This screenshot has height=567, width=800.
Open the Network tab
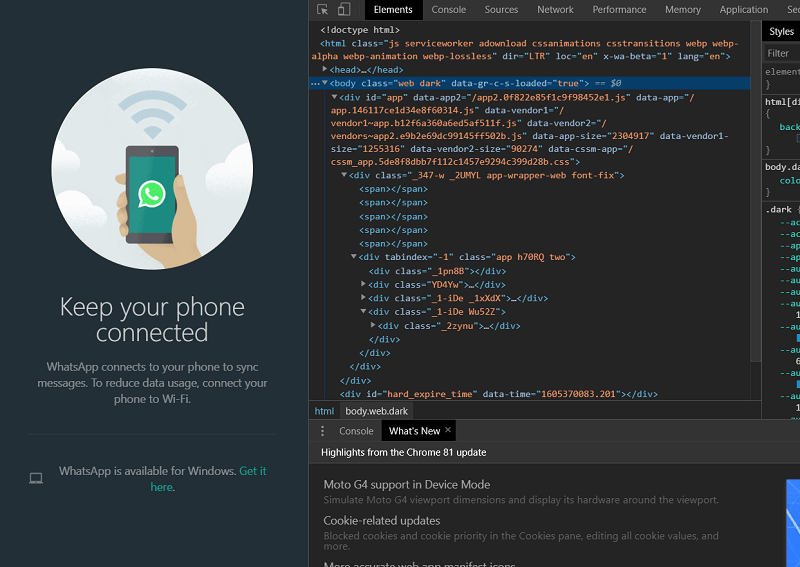pyautogui.click(x=555, y=10)
